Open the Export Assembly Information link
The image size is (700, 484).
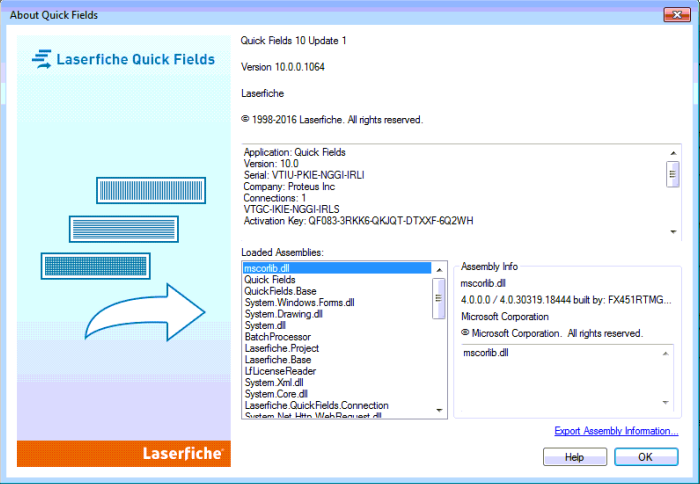(x=616, y=431)
